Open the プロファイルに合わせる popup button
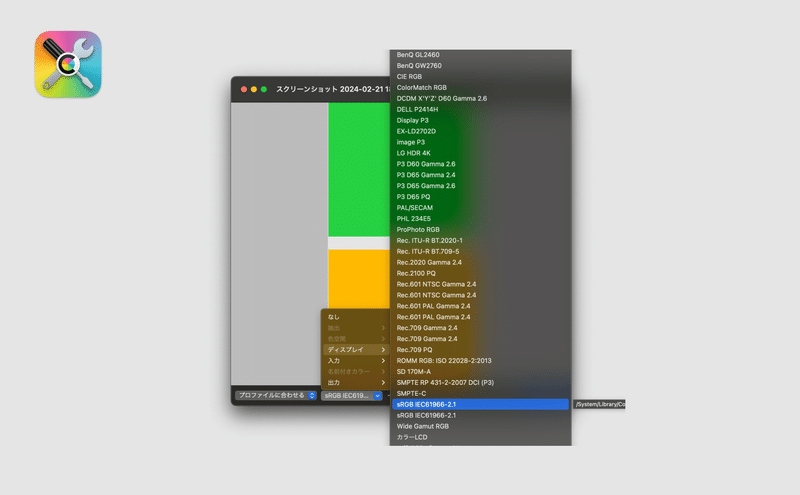Image resolution: width=800 pixels, height=495 pixels. [x=276, y=395]
